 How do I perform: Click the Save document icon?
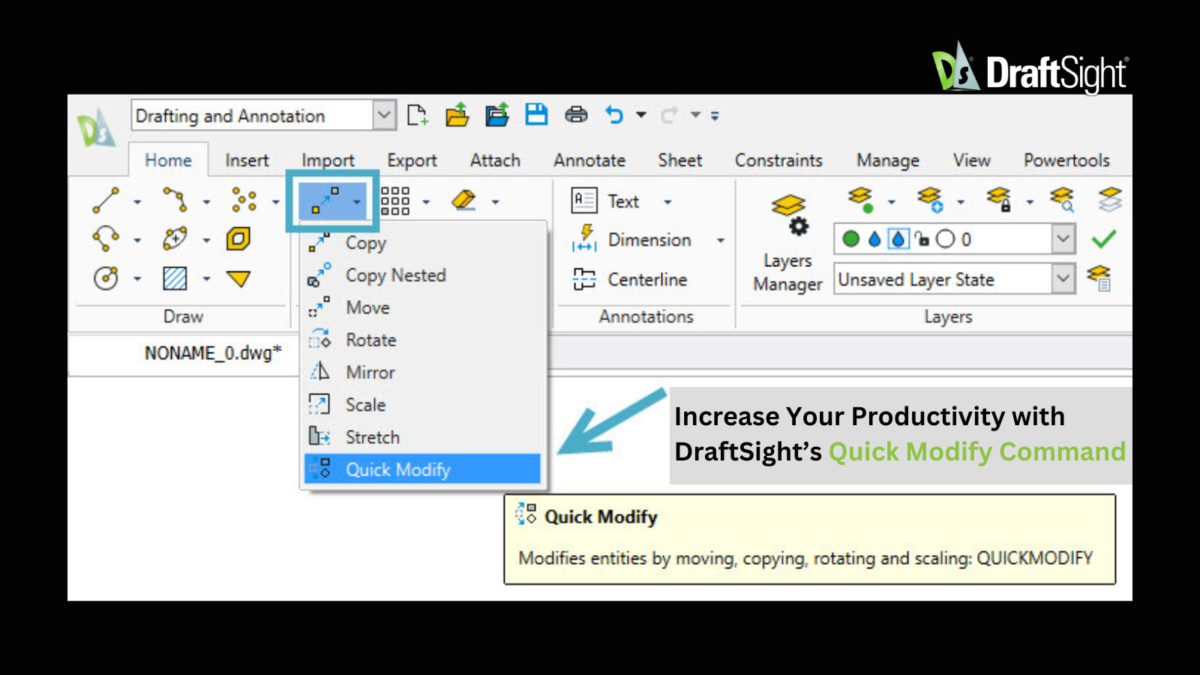[536, 114]
